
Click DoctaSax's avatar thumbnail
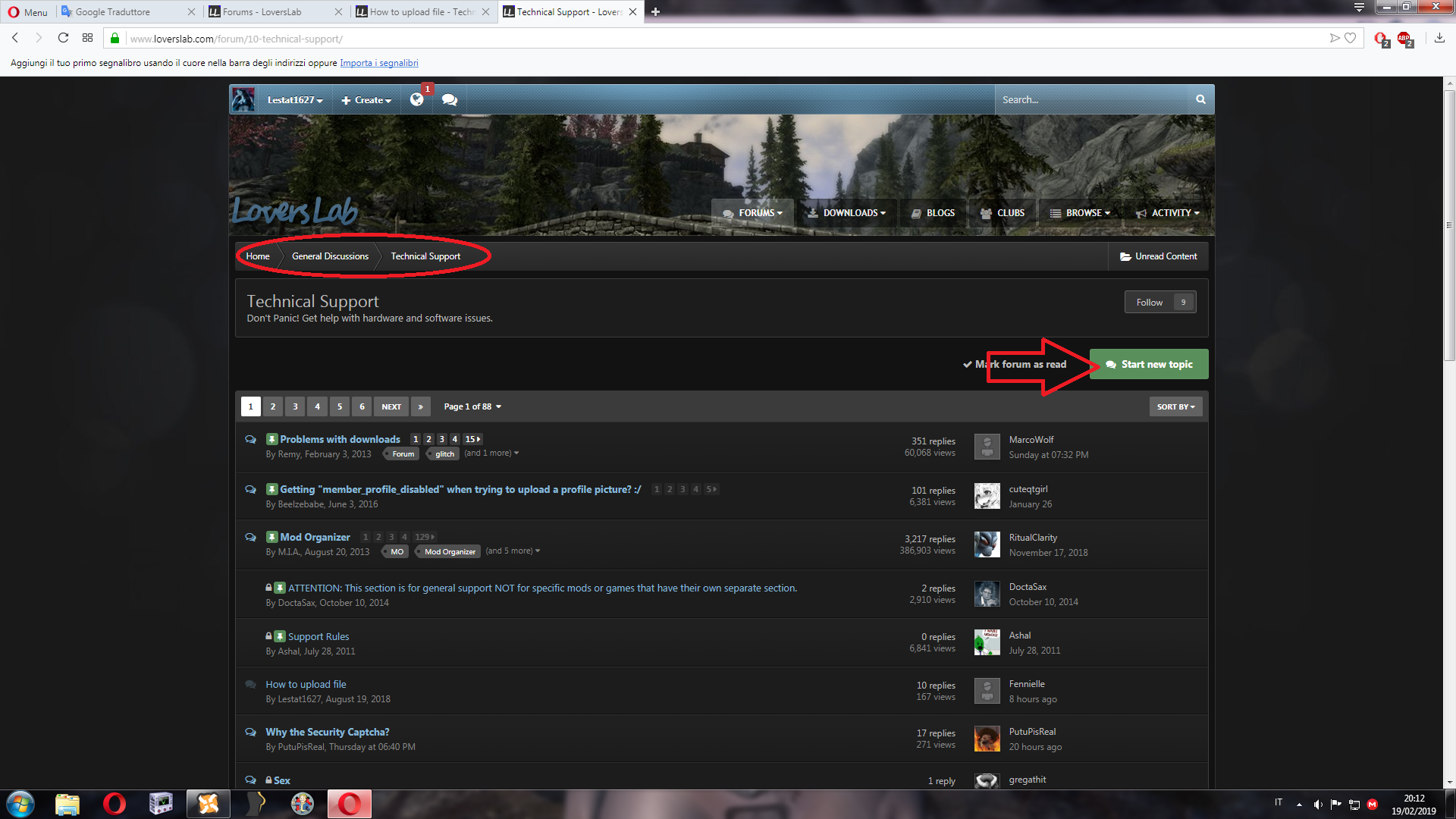click(987, 594)
